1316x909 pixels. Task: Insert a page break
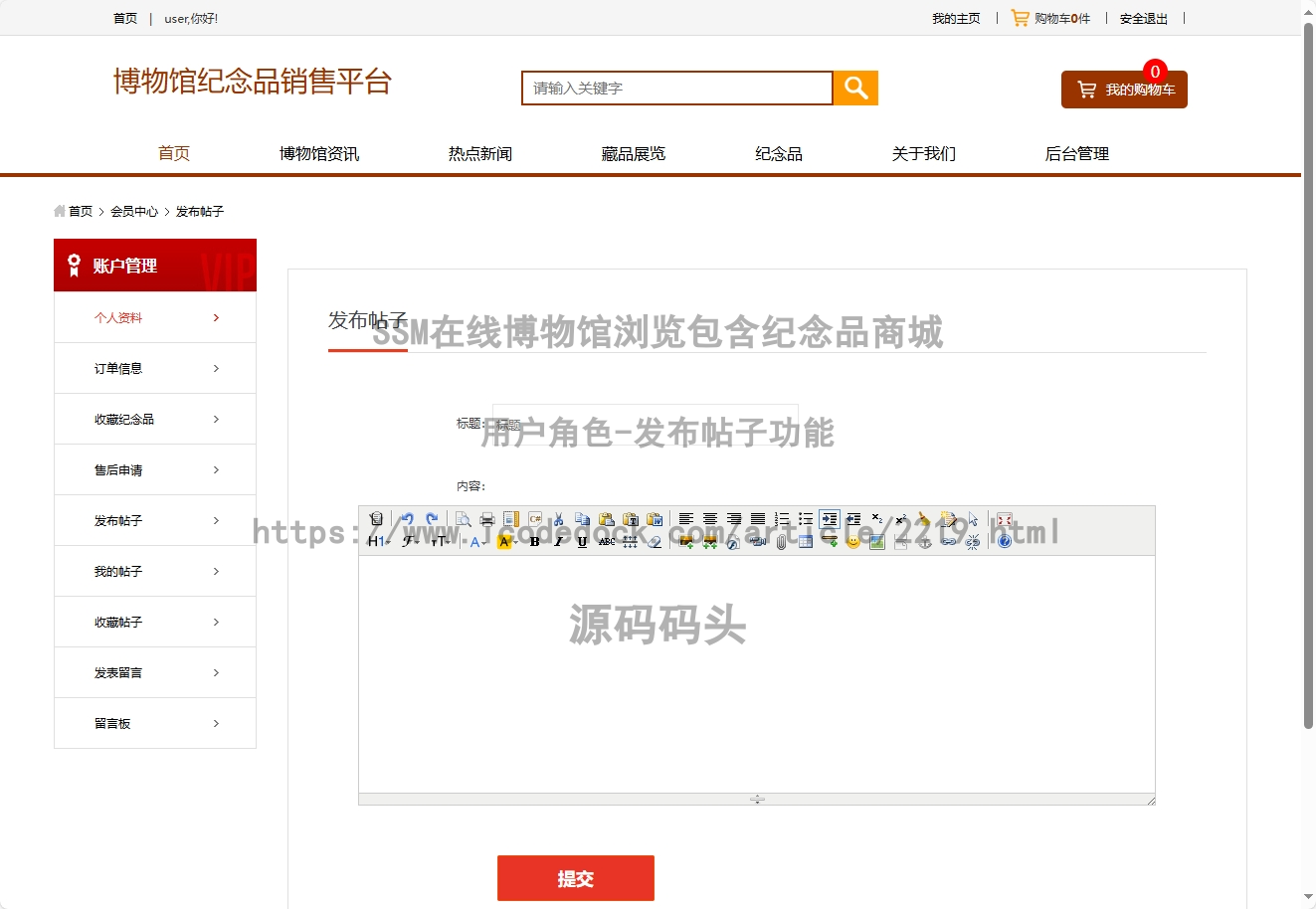[900, 542]
